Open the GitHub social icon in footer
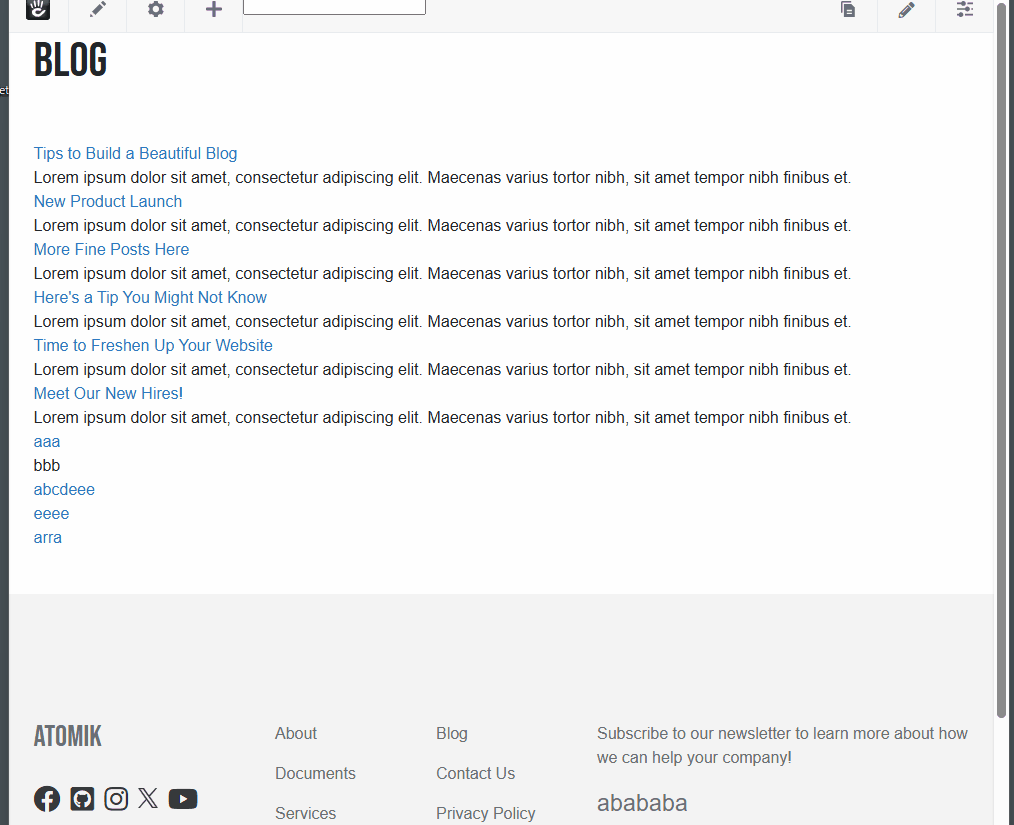Viewport: 1014px width, 825px height. click(82, 798)
